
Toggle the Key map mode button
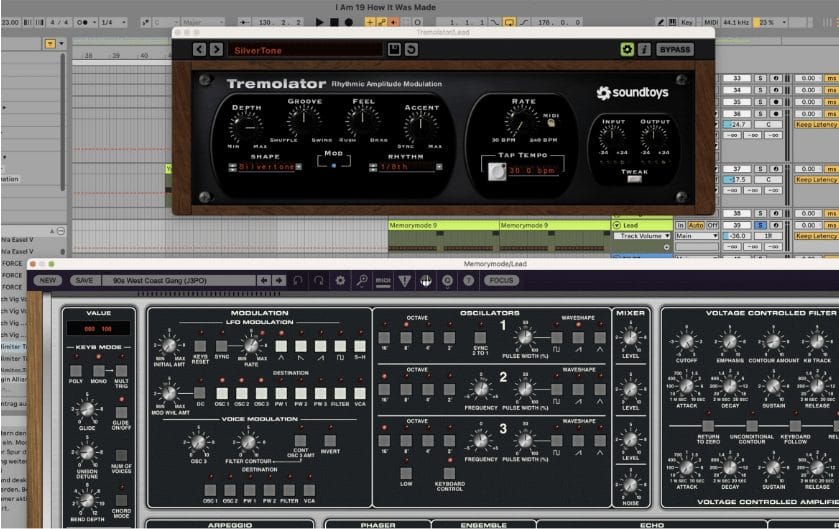pyautogui.click(x=687, y=22)
